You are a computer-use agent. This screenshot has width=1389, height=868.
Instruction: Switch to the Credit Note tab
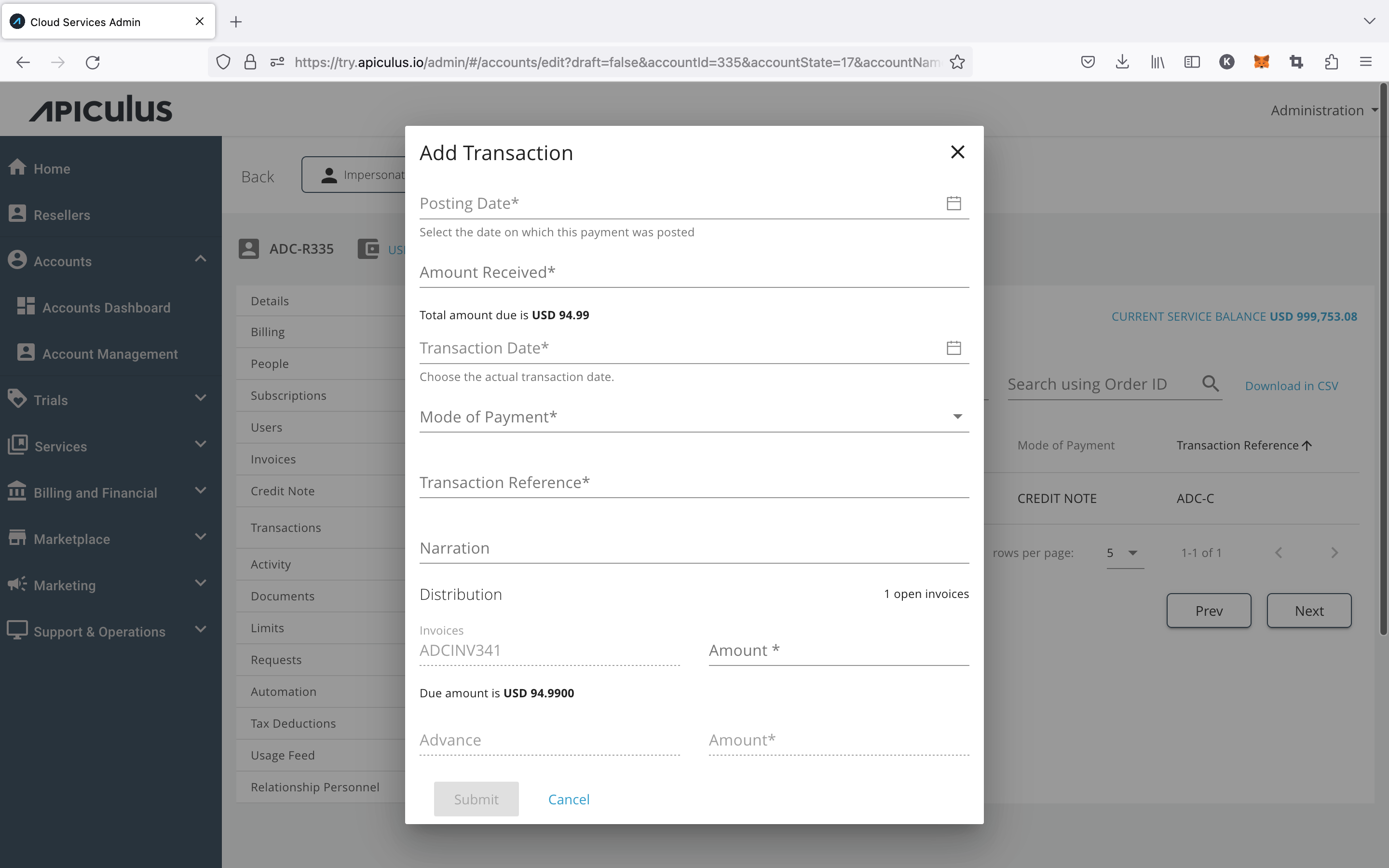283,491
